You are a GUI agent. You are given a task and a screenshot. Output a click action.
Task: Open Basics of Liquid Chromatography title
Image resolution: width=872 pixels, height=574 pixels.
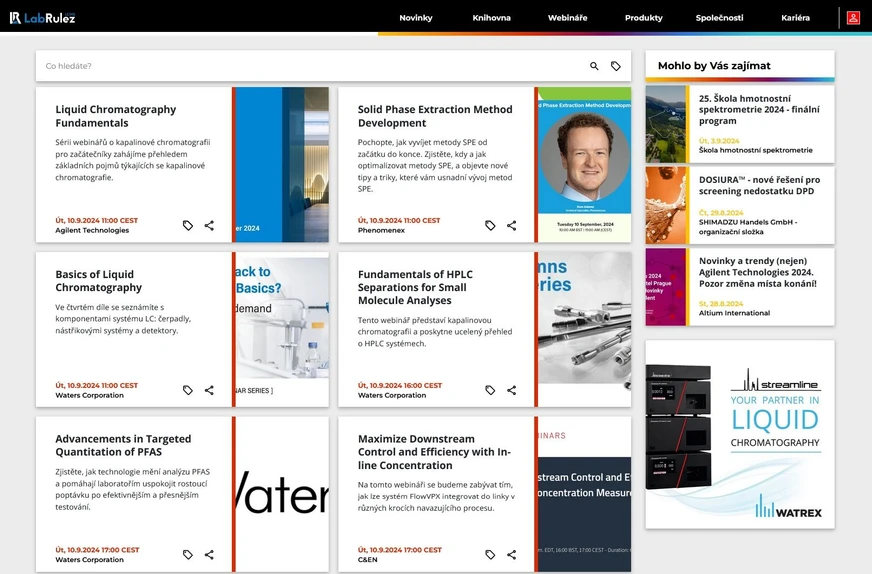pyautogui.click(x=98, y=281)
